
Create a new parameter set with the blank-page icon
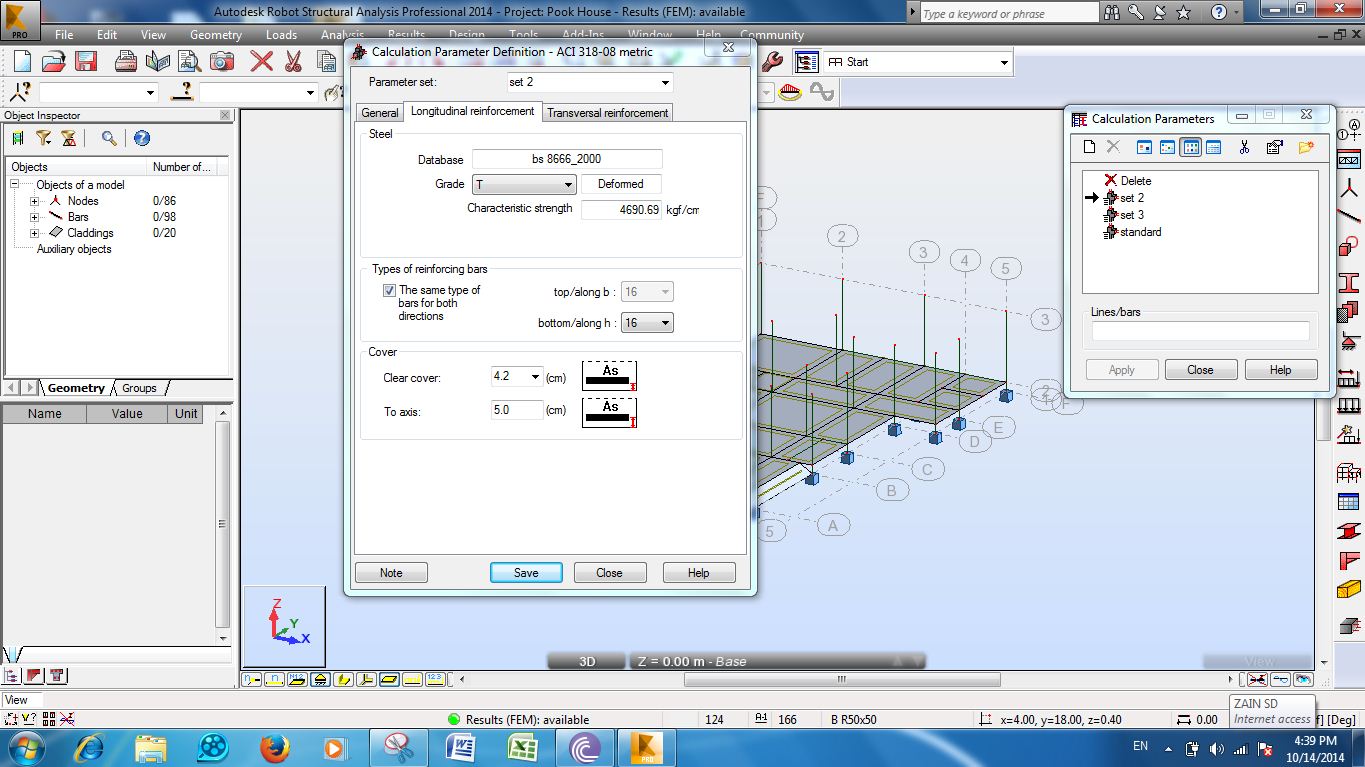click(1089, 146)
